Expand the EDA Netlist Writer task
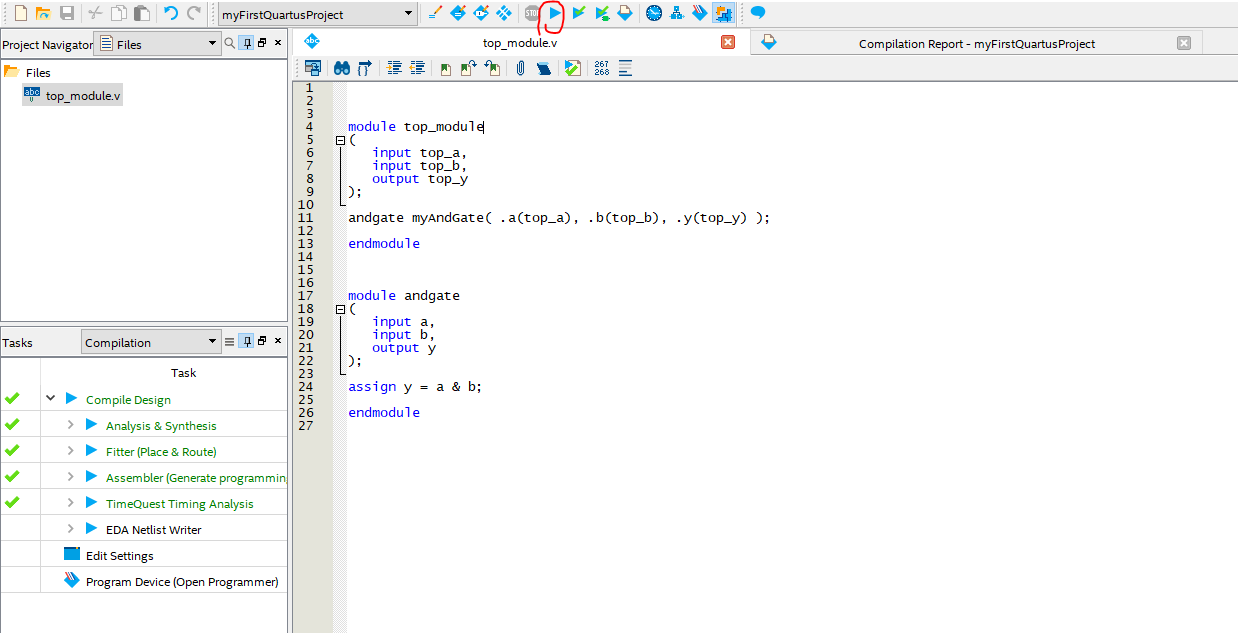This screenshot has width=1238, height=633. 71,529
